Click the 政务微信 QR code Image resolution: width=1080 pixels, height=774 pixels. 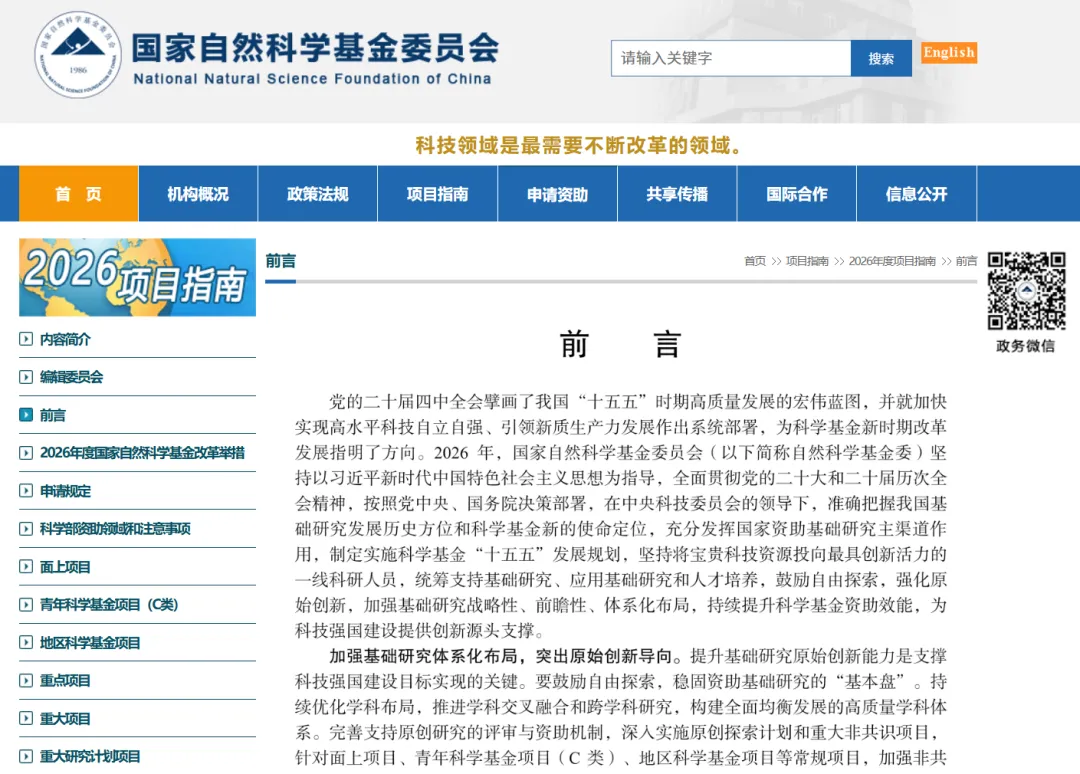pyautogui.click(x=1026, y=291)
